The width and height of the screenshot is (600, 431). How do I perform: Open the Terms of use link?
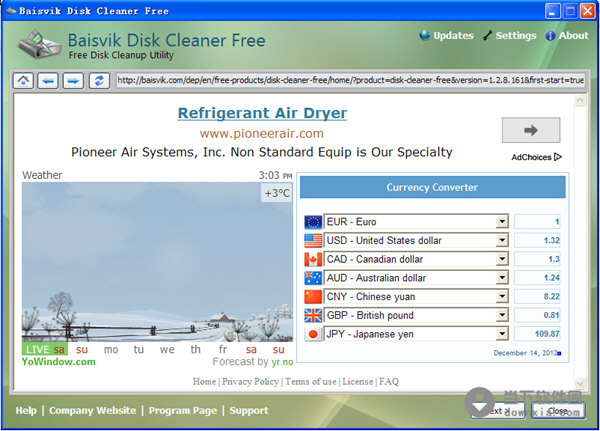click(311, 382)
